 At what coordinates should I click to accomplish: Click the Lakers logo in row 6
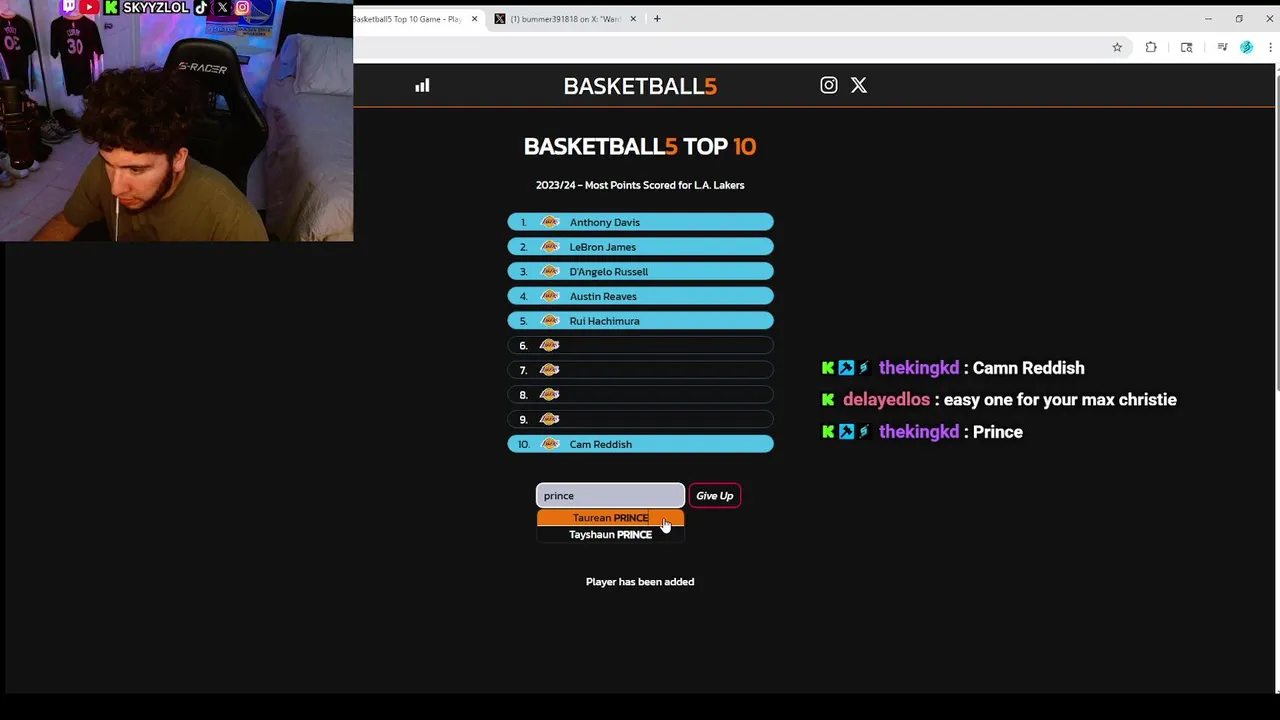(x=549, y=345)
